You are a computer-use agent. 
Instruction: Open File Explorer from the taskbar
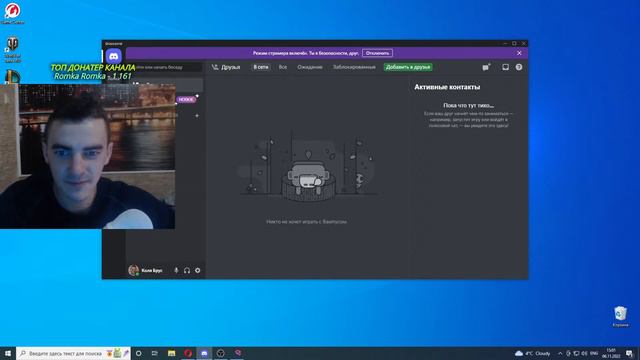click(171, 353)
